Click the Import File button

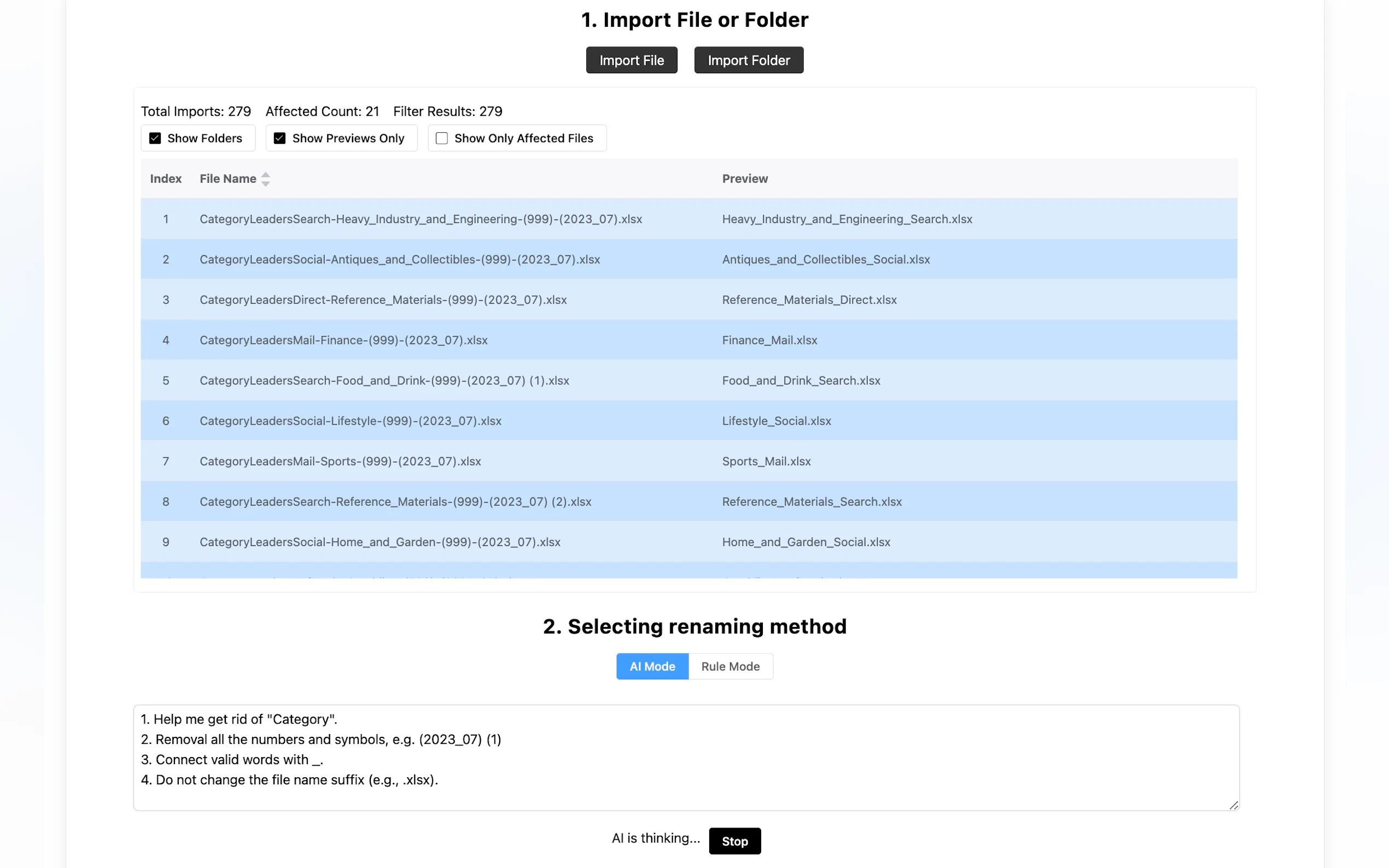tap(631, 60)
